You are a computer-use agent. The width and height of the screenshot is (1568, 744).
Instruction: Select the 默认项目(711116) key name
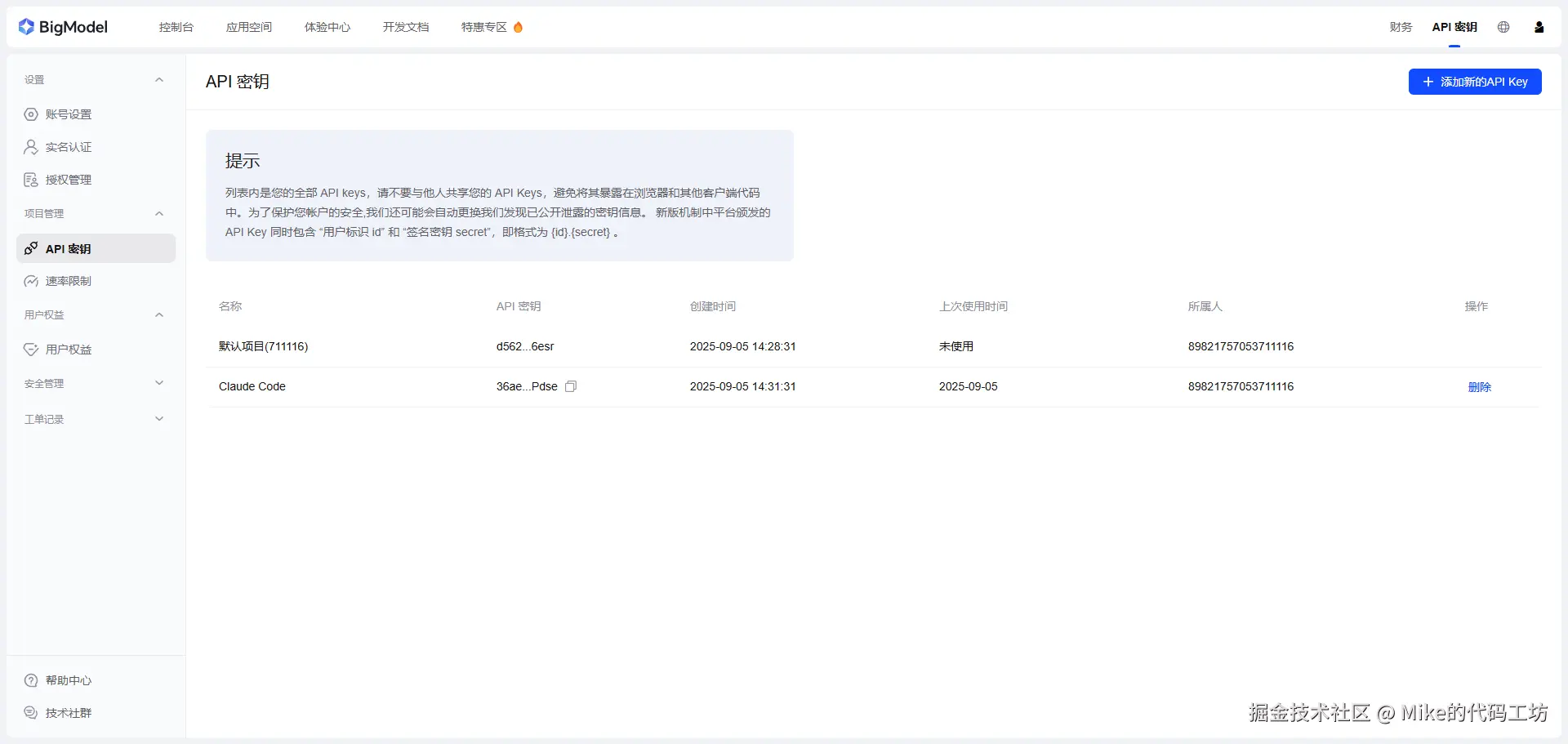coord(264,346)
